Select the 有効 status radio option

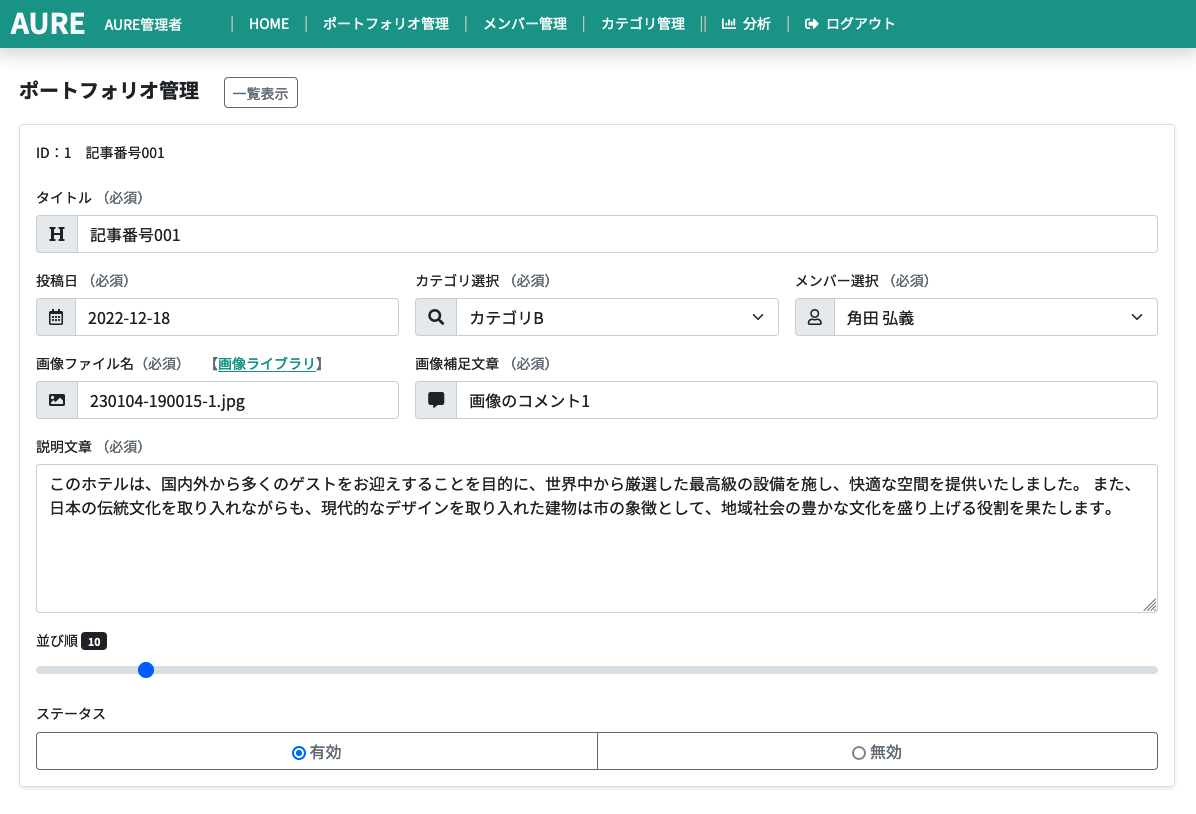[x=299, y=752]
